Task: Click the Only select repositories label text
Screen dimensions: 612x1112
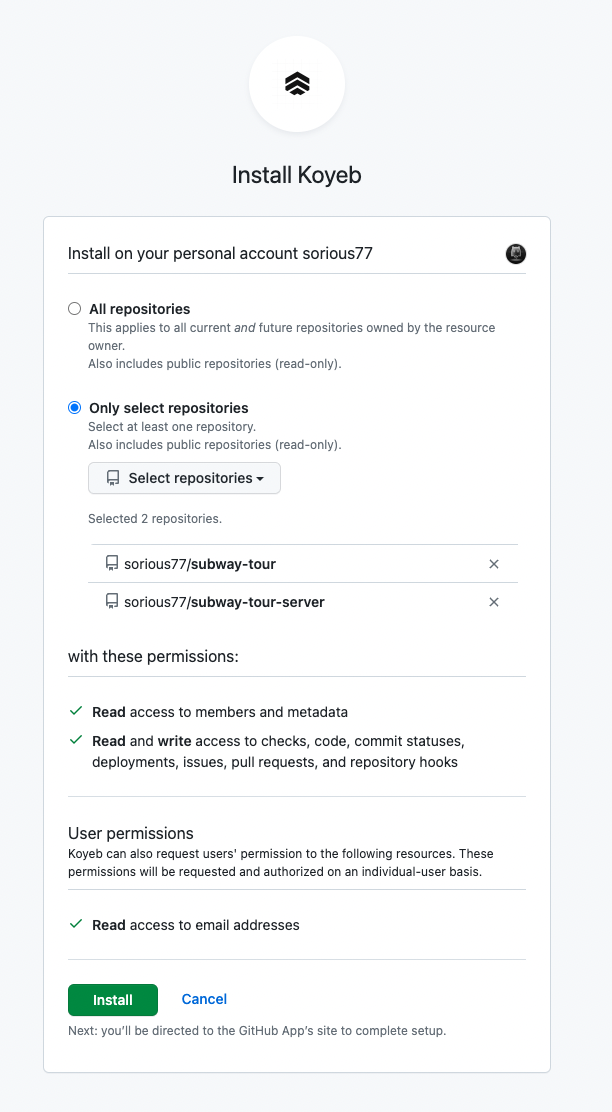Action: (x=168, y=408)
